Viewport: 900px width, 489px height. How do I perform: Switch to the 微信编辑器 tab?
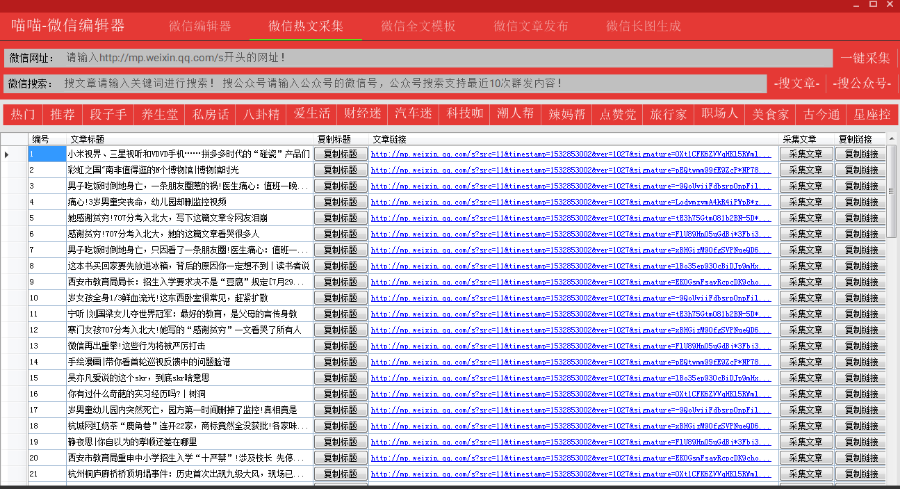[x=200, y=26]
